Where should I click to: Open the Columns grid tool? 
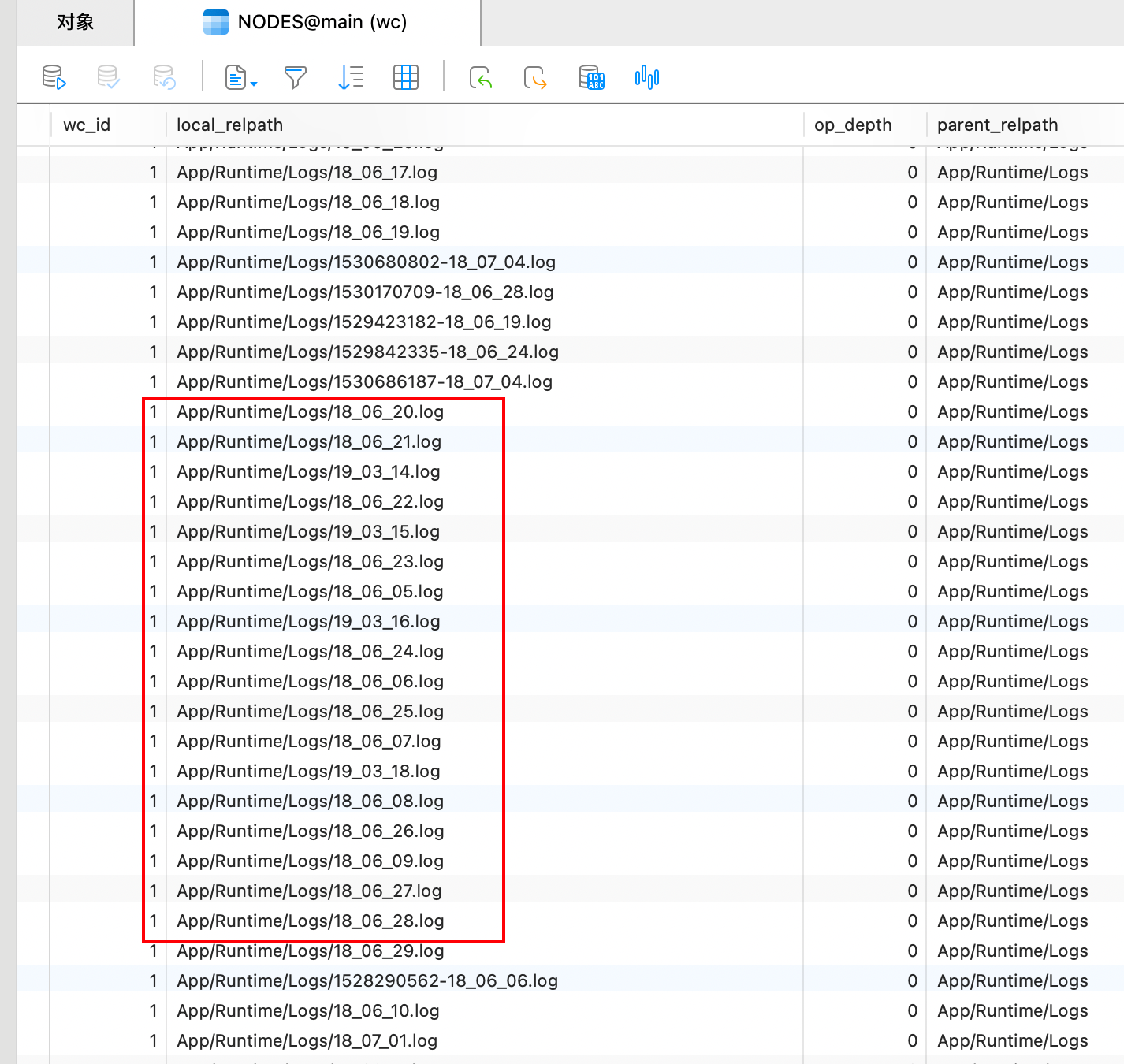(406, 77)
